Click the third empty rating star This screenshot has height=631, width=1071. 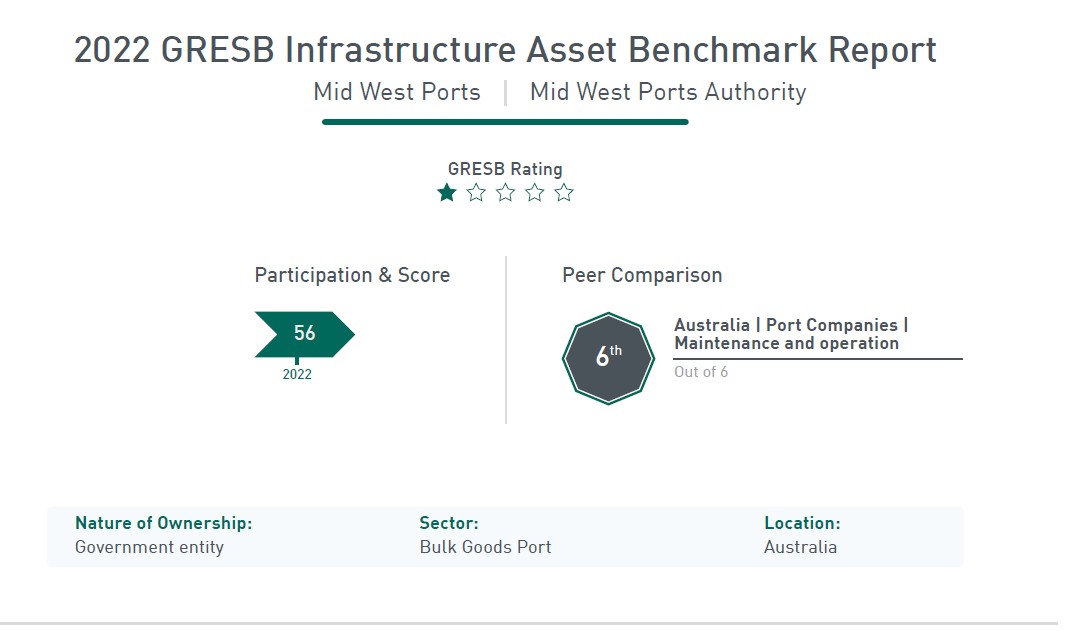click(x=505, y=193)
